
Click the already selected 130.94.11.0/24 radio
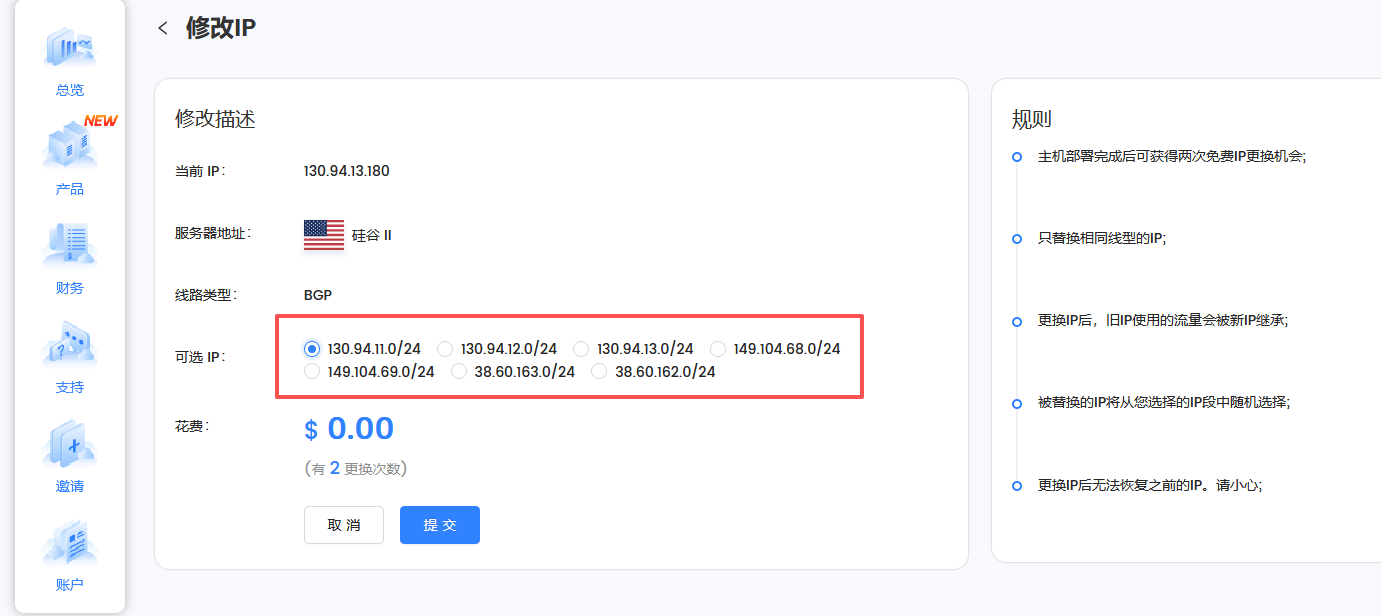(311, 348)
